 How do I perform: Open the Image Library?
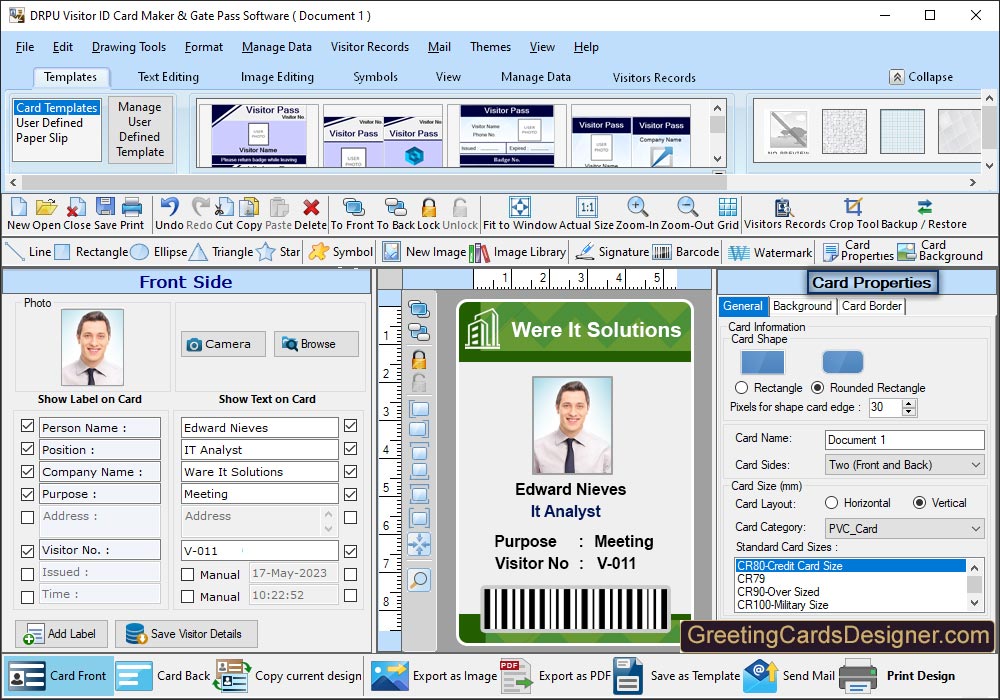pyautogui.click(x=517, y=252)
